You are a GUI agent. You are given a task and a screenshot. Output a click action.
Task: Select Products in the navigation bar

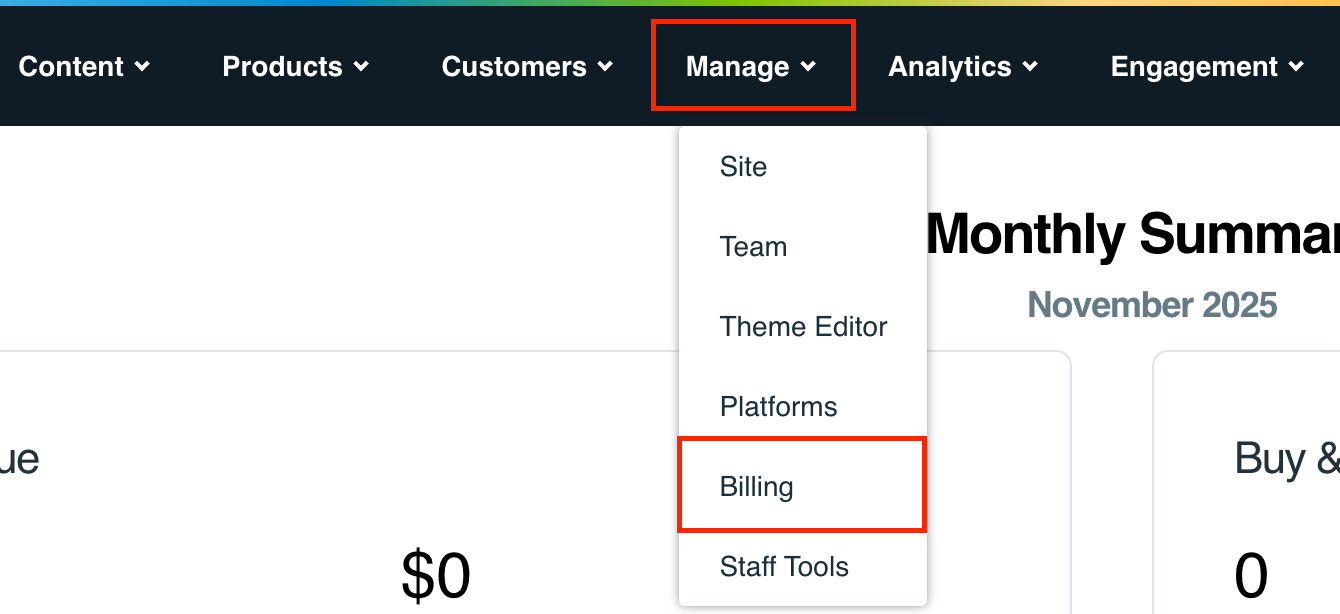click(x=282, y=66)
